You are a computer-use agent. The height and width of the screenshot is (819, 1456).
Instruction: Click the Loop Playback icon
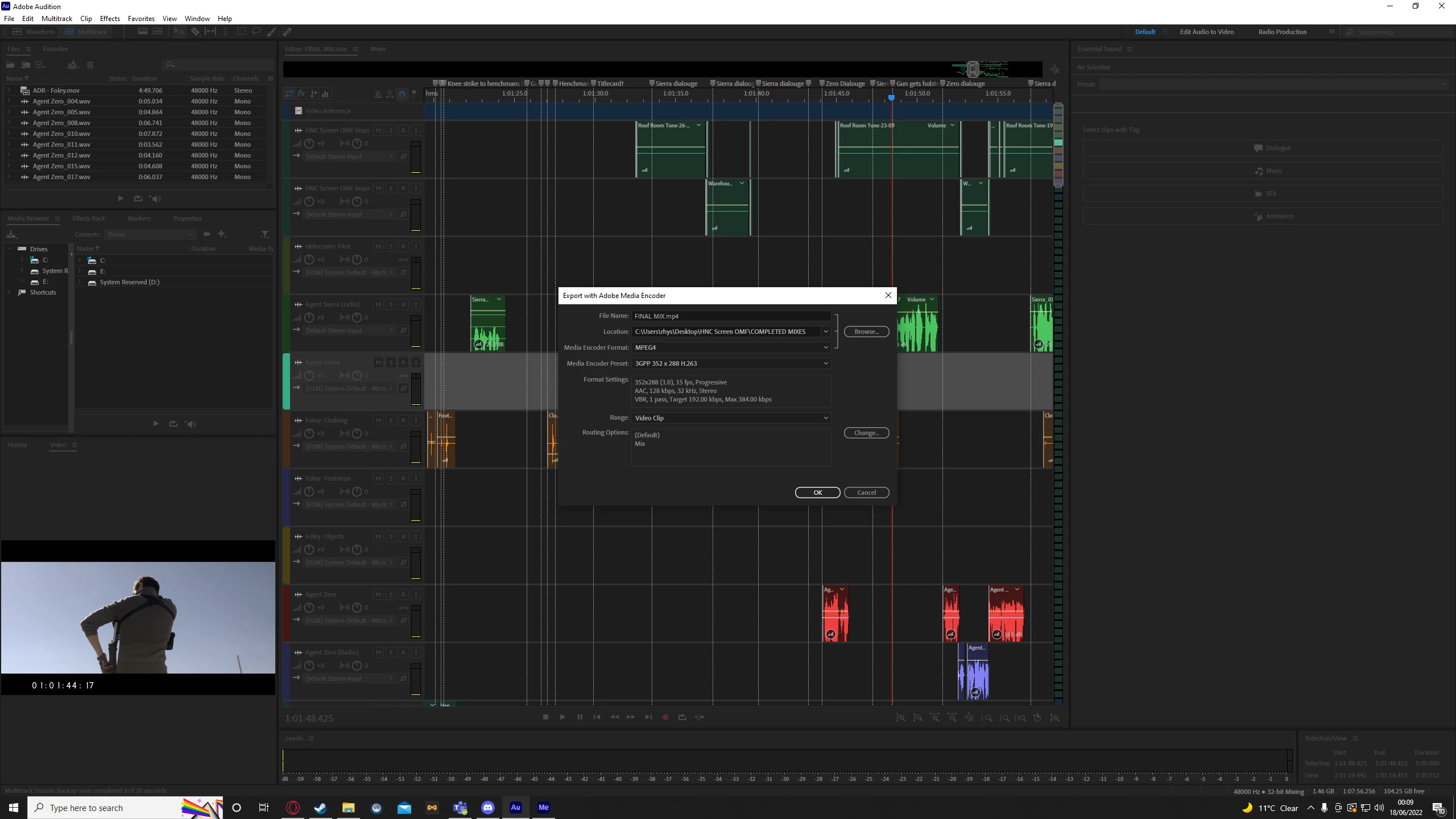click(x=682, y=717)
